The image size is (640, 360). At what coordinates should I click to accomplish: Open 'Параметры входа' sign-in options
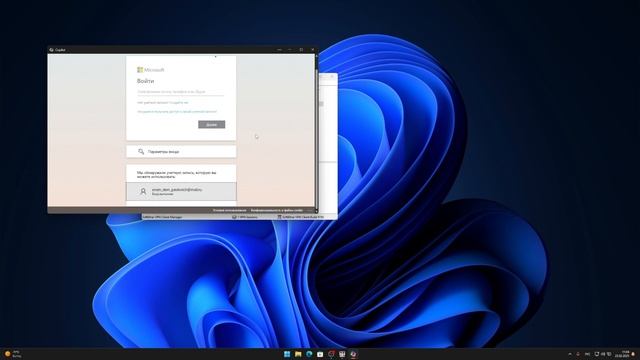pyautogui.click(x=181, y=151)
